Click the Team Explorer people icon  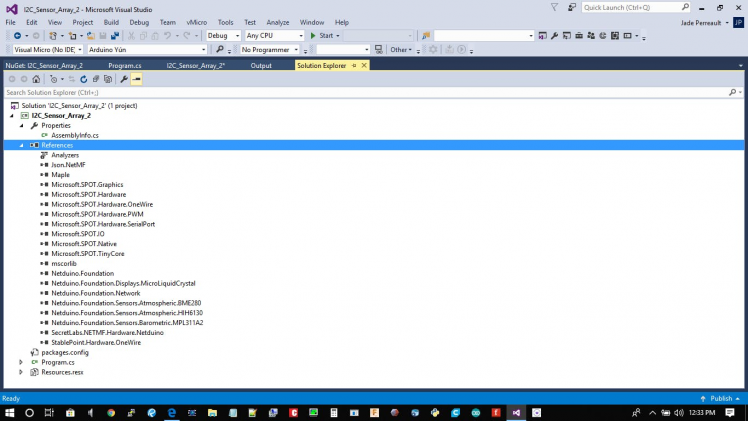pos(591,36)
